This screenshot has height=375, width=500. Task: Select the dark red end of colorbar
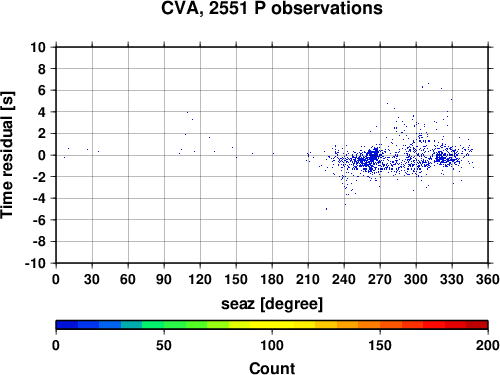[477, 325]
